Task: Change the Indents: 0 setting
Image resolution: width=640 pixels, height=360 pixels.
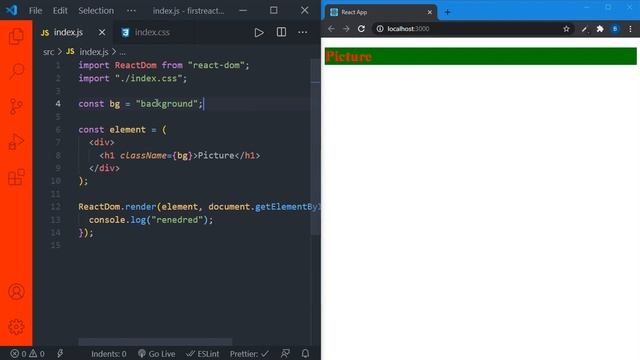Action: pos(109,353)
